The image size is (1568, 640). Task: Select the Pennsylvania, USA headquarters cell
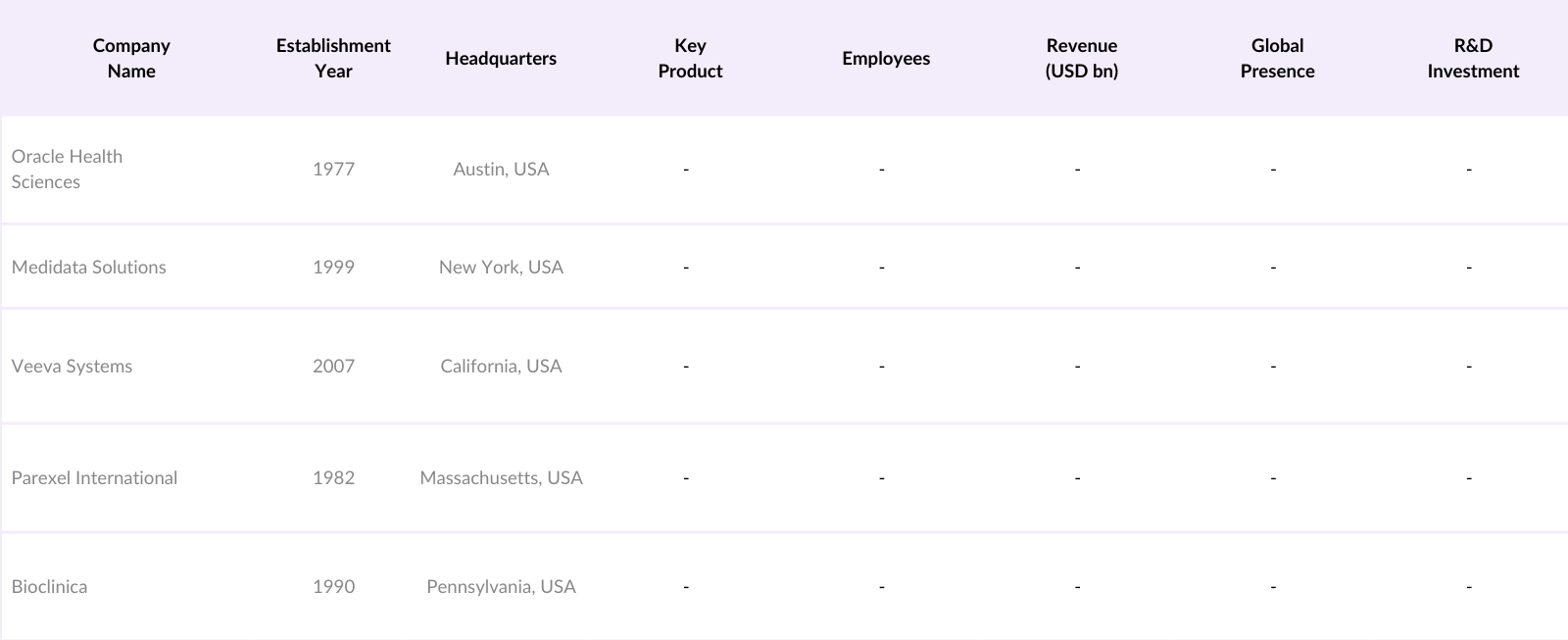tap(501, 586)
